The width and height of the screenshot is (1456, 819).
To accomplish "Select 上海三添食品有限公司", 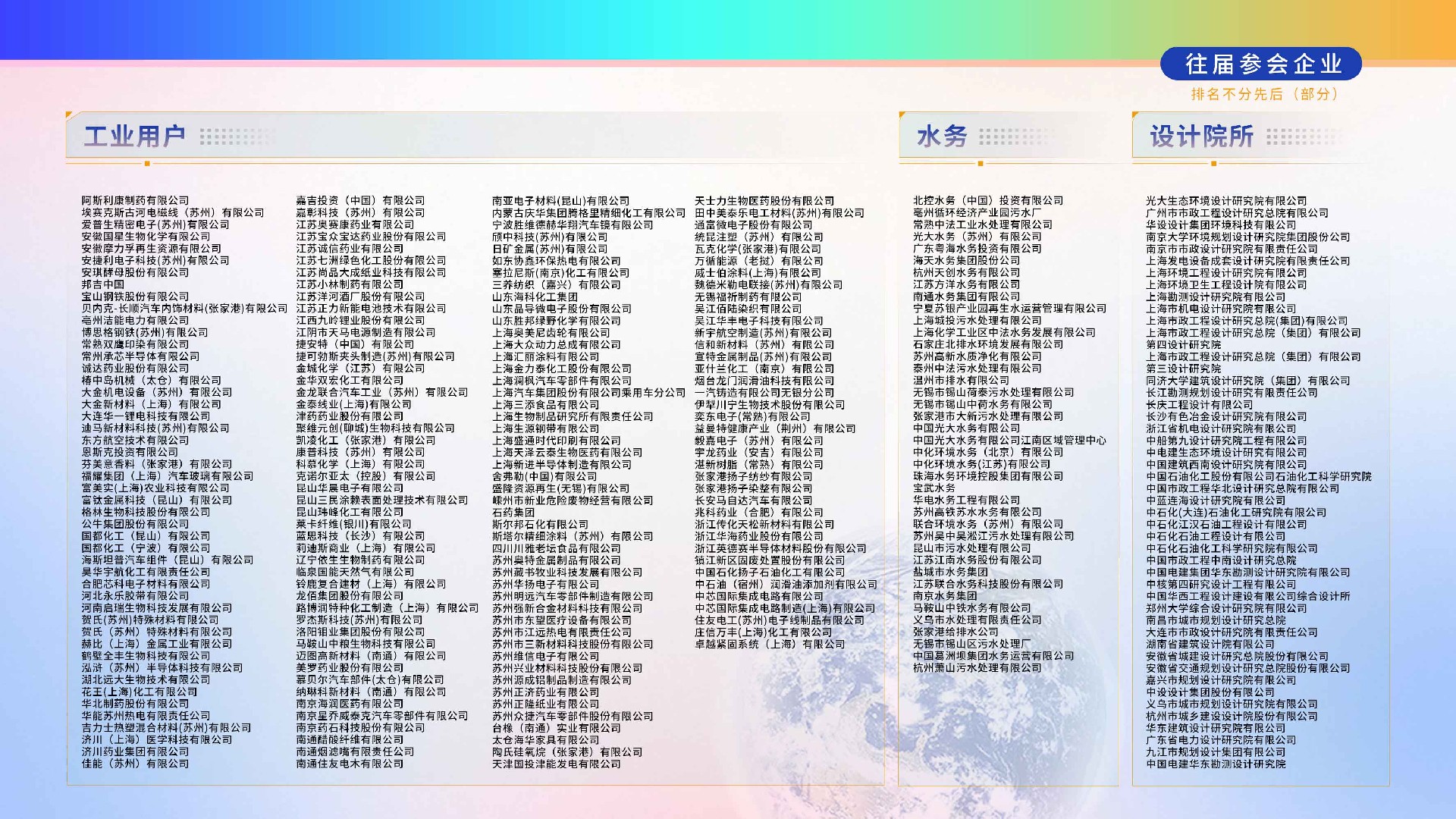I will coord(546,404).
